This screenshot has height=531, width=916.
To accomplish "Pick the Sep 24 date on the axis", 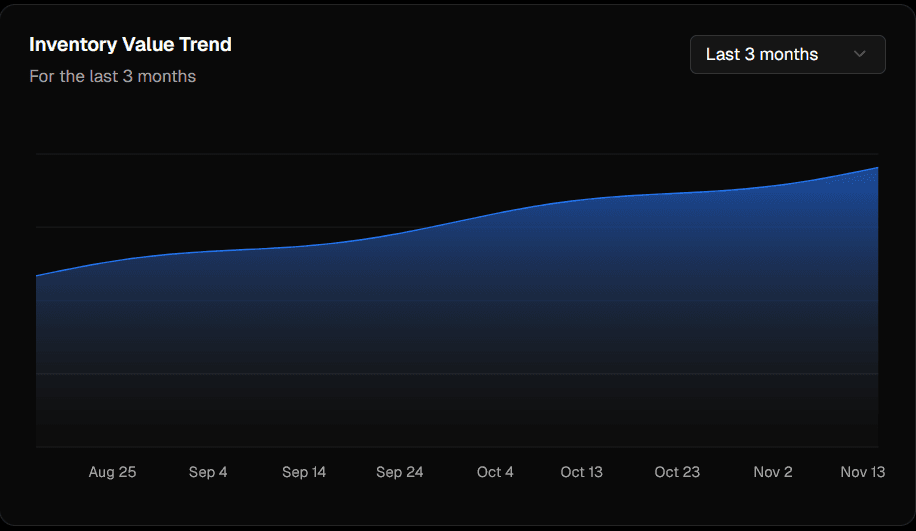I will point(400,472).
